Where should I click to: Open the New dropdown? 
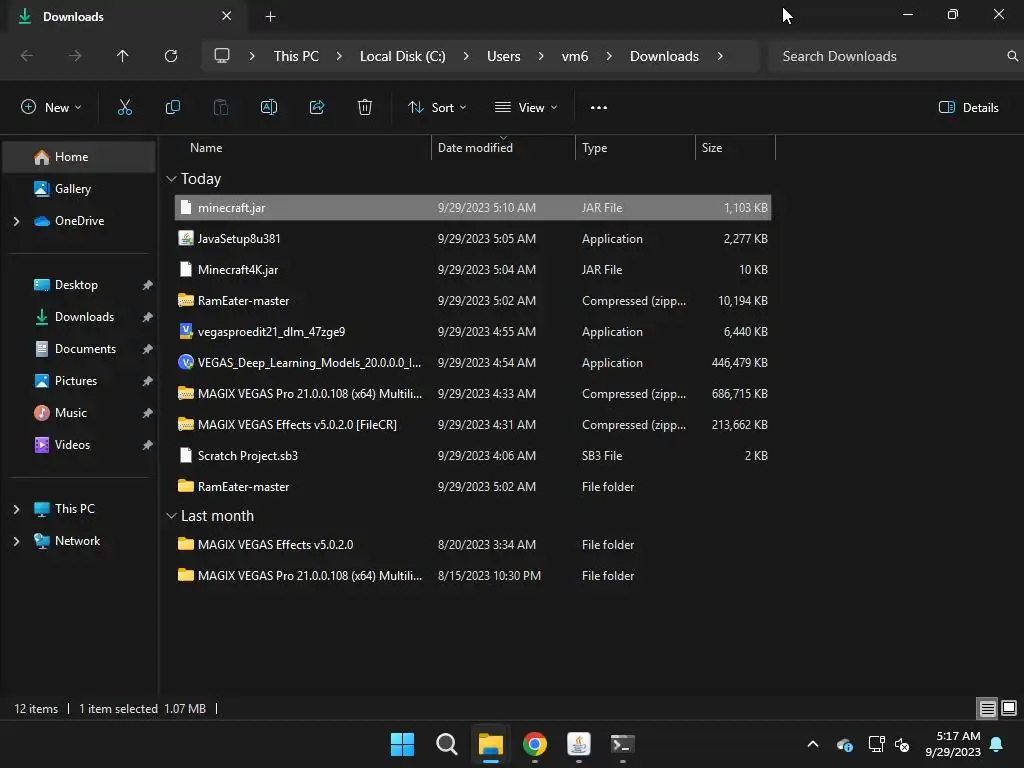coord(51,108)
